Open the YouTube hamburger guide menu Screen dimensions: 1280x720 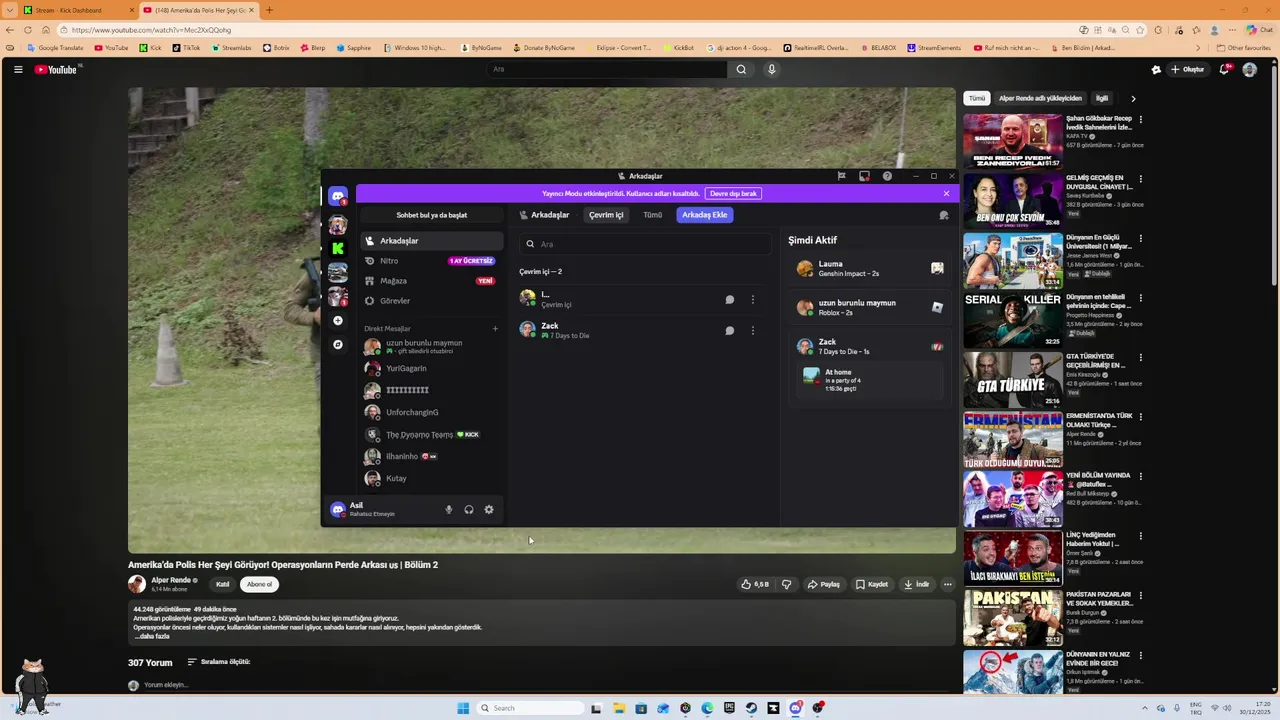18,70
